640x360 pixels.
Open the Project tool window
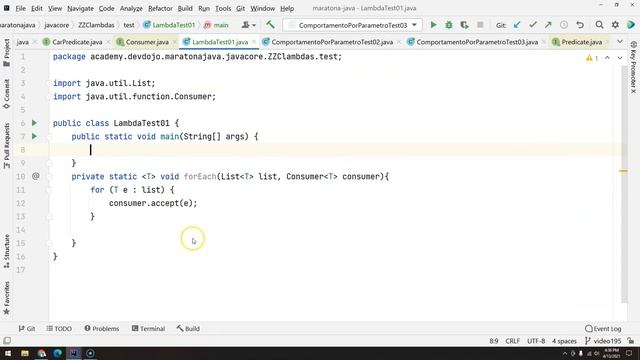(x=7, y=53)
